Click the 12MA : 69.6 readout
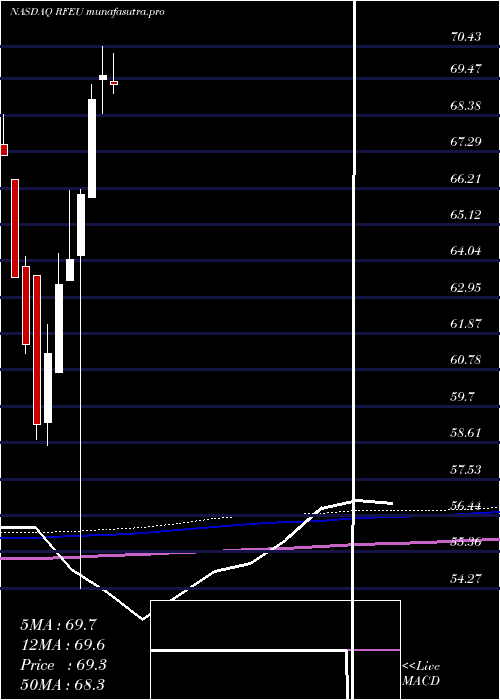 pos(63,645)
